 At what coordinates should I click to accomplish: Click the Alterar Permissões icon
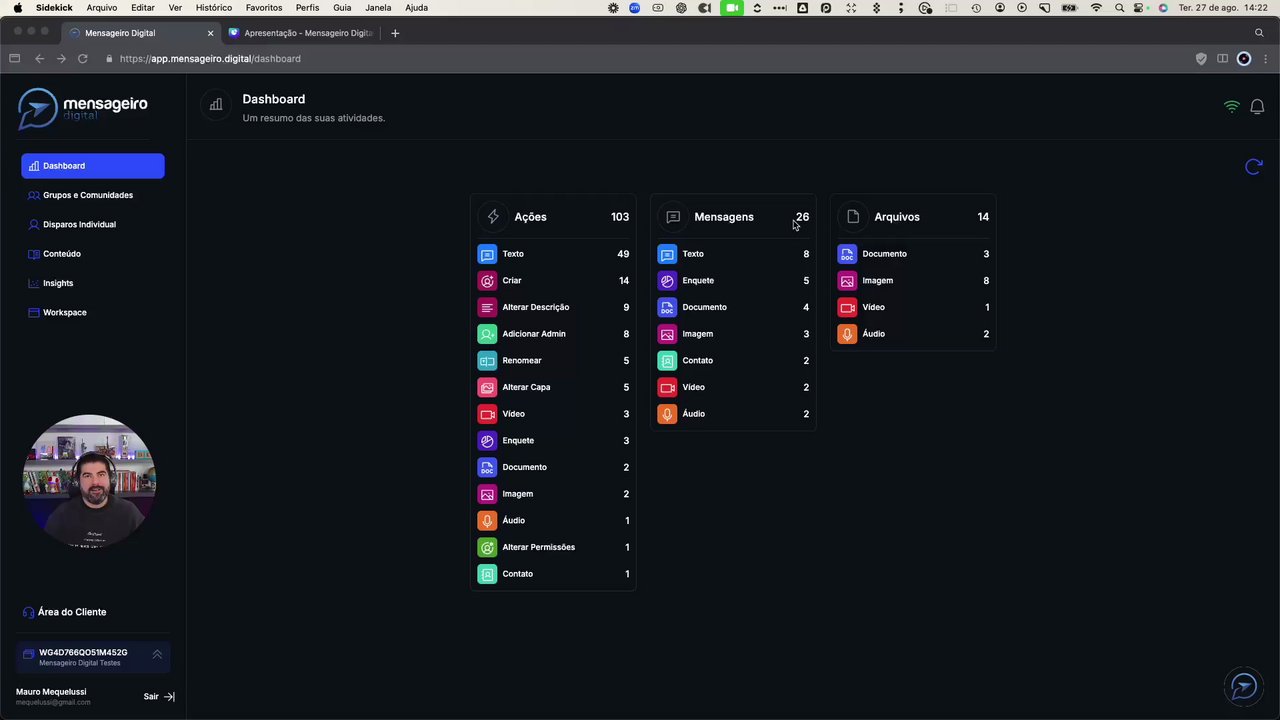click(487, 547)
